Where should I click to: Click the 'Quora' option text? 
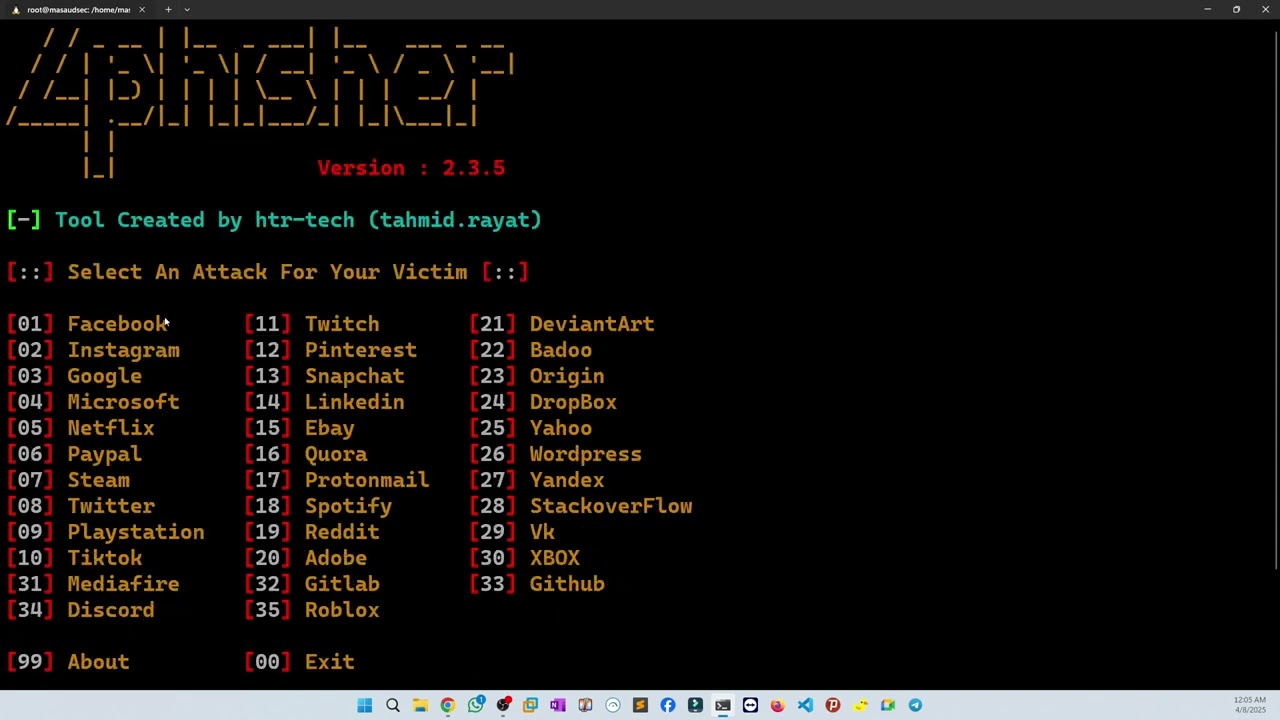[x=336, y=454]
